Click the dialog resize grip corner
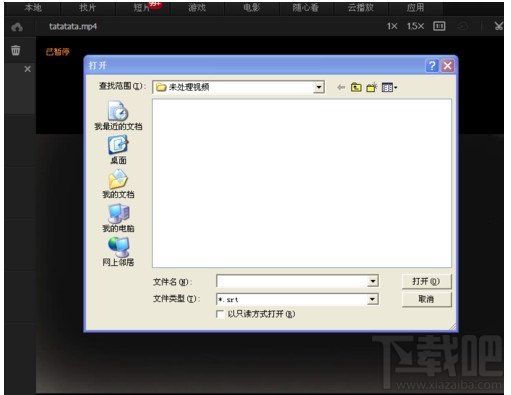This screenshot has width=511, height=395. 452,326
